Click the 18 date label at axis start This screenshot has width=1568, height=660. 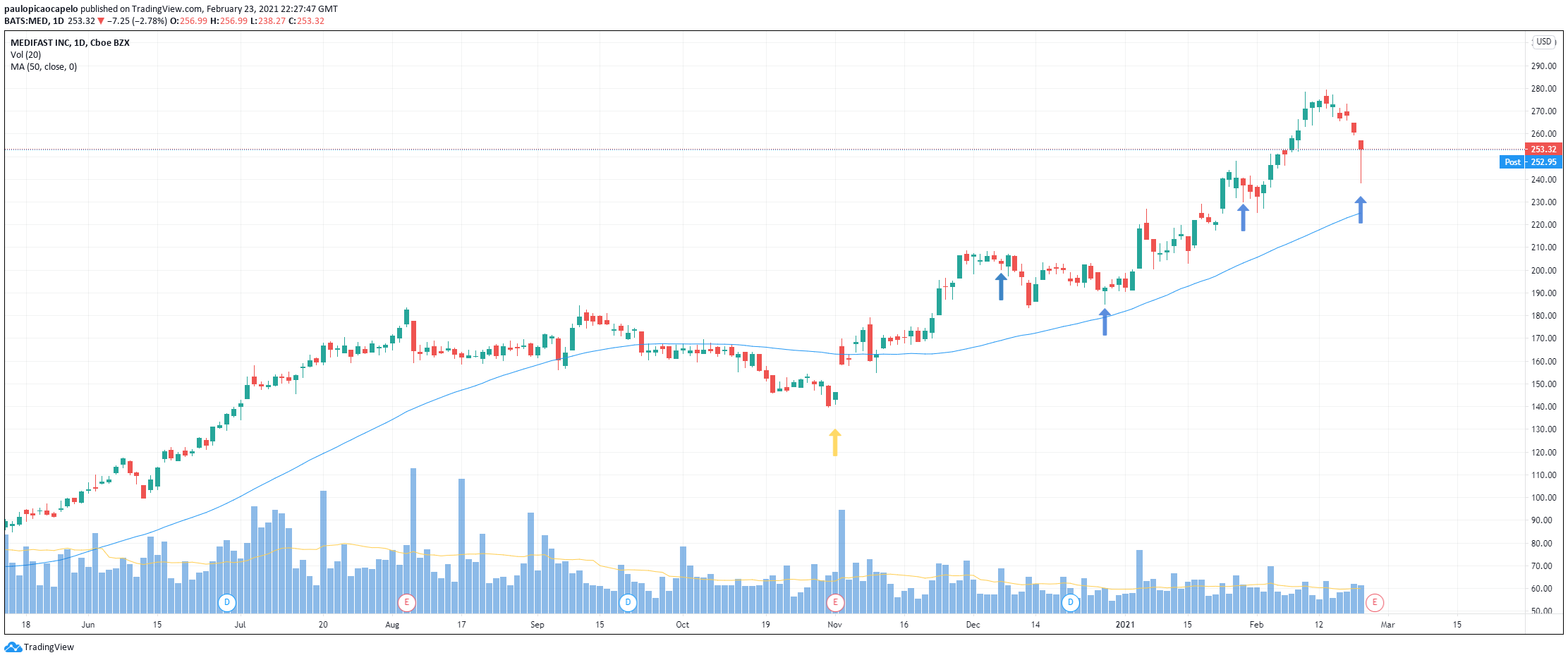[26, 625]
